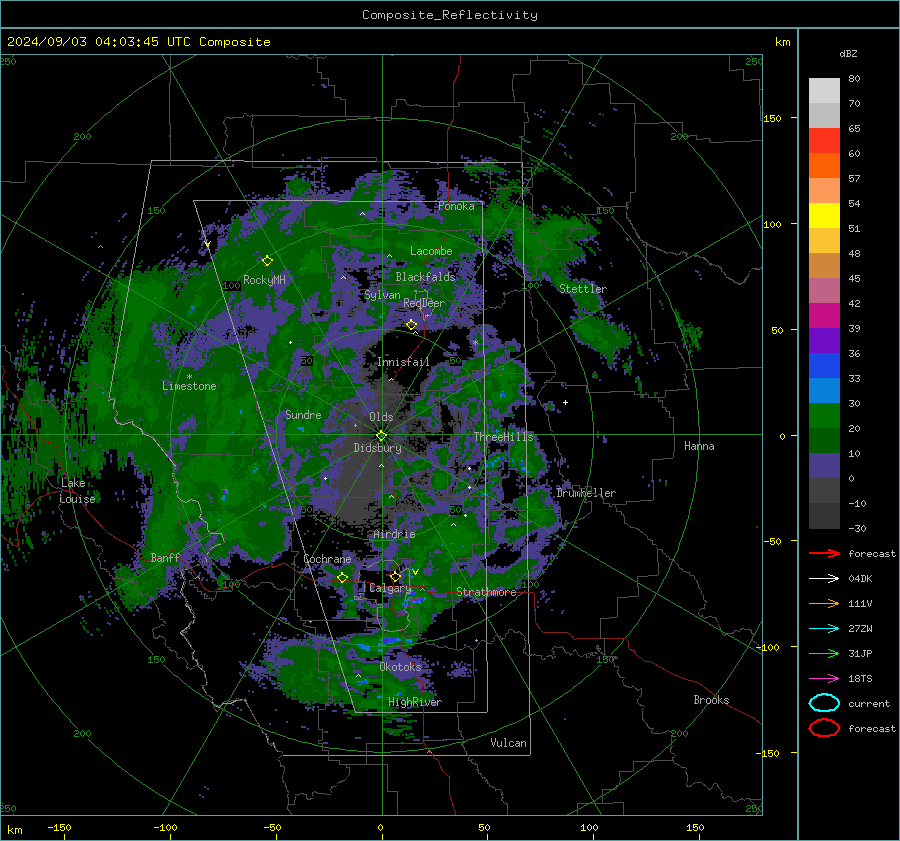Click the red forecast arrow in legend

(x=824, y=553)
